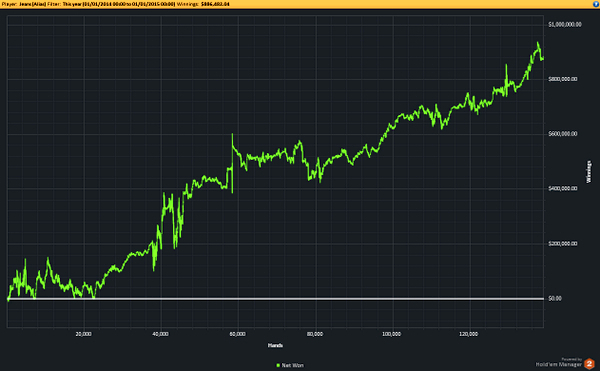Click the 100,000 hands axis tick label
The height and width of the screenshot is (371, 600).
click(x=391, y=334)
